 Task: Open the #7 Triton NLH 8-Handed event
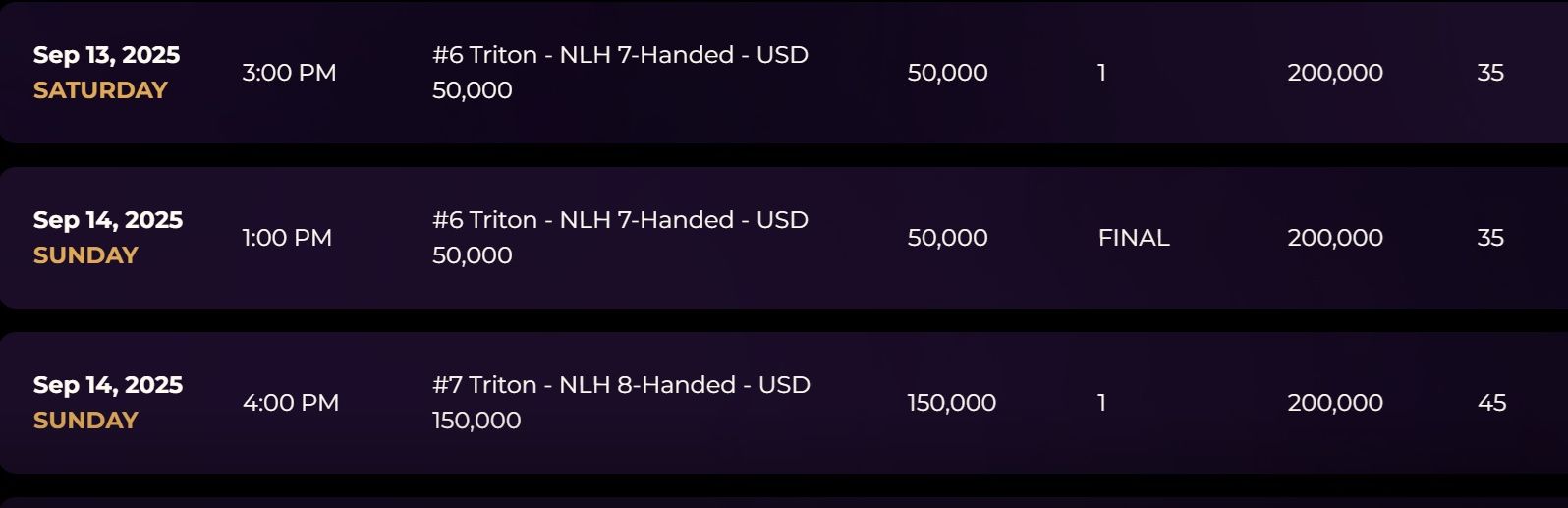coord(621,402)
